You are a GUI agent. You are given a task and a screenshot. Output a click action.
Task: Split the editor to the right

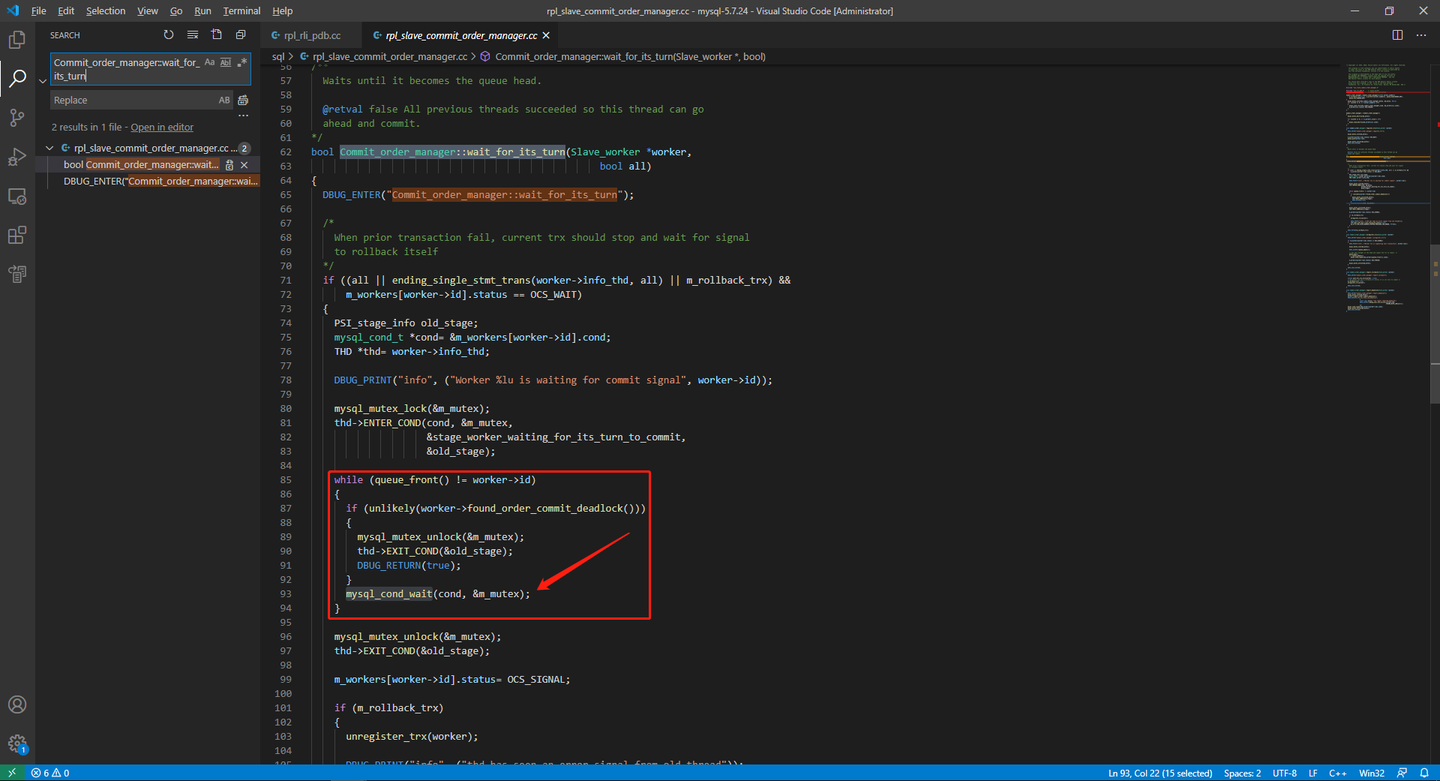click(x=1397, y=35)
